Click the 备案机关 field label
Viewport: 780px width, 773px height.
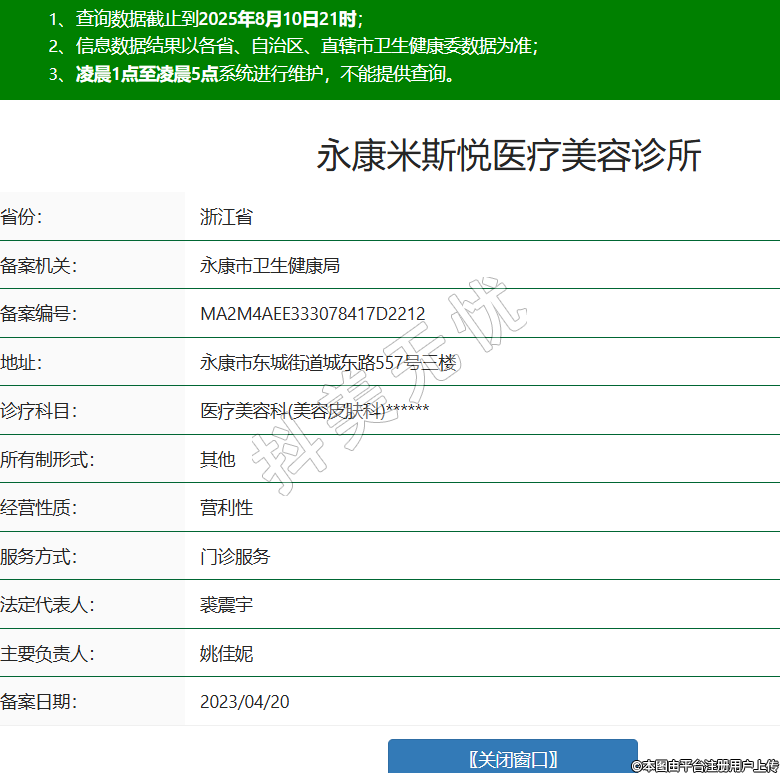[x=38, y=265]
